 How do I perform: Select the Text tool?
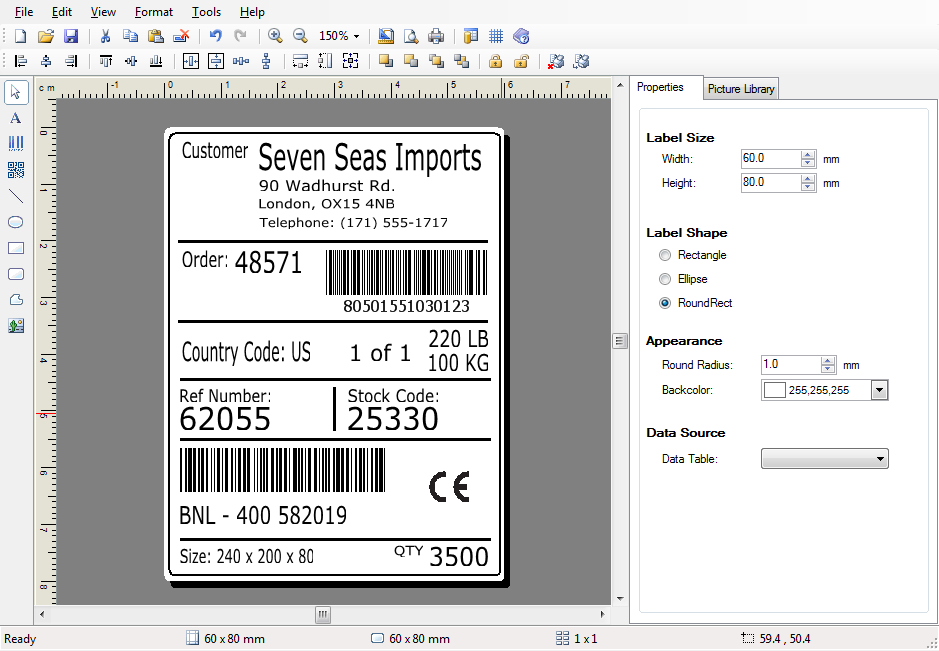coord(15,118)
